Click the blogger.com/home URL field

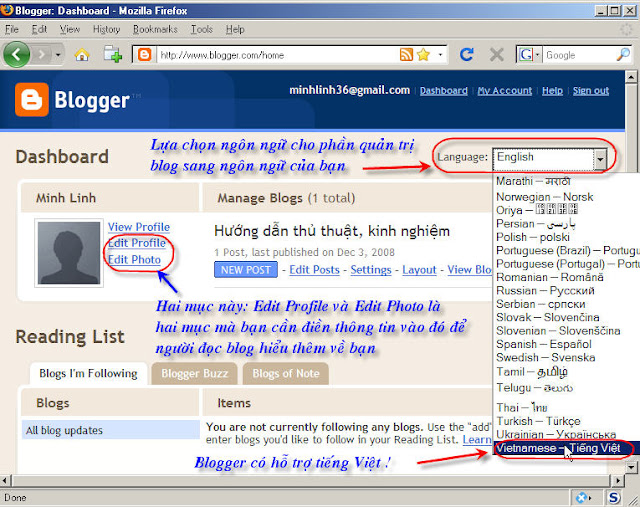point(278,55)
